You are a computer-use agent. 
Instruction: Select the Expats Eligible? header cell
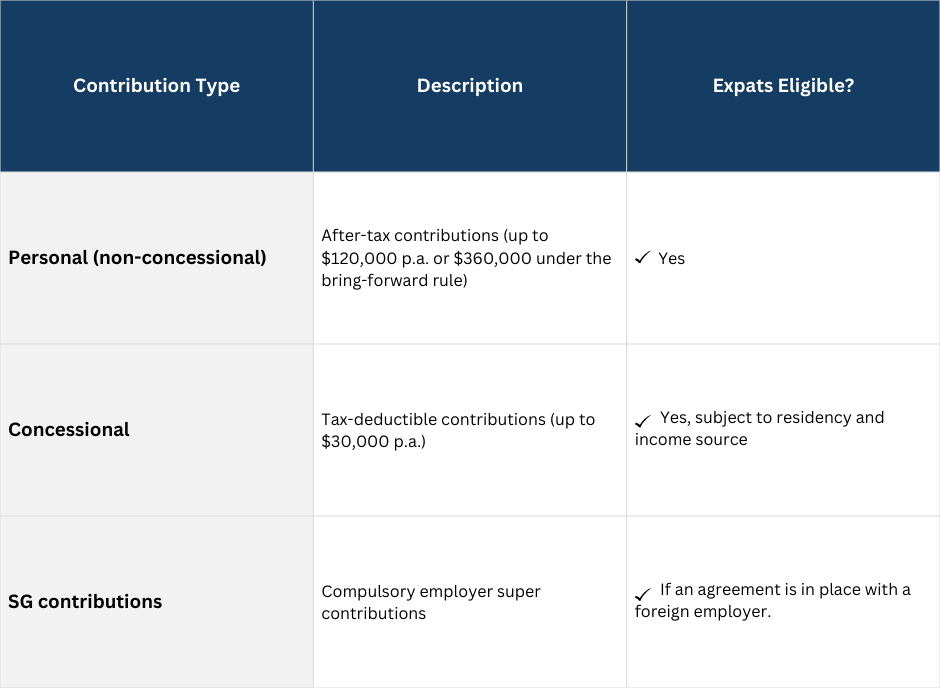pyautogui.click(x=783, y=86)
